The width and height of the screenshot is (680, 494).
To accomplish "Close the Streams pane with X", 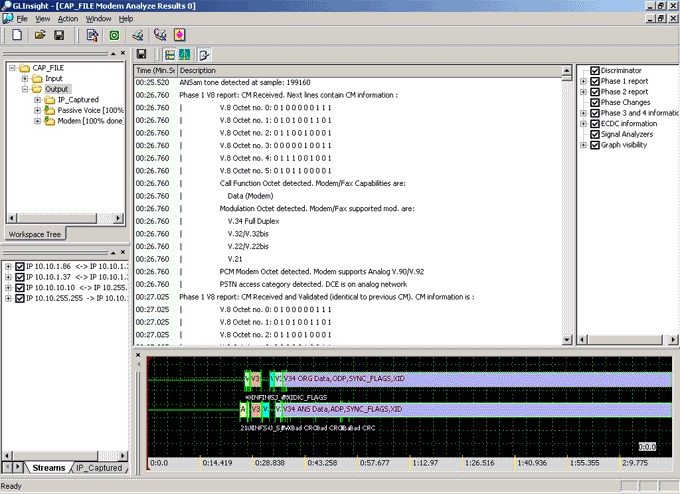I will [123, 252].
